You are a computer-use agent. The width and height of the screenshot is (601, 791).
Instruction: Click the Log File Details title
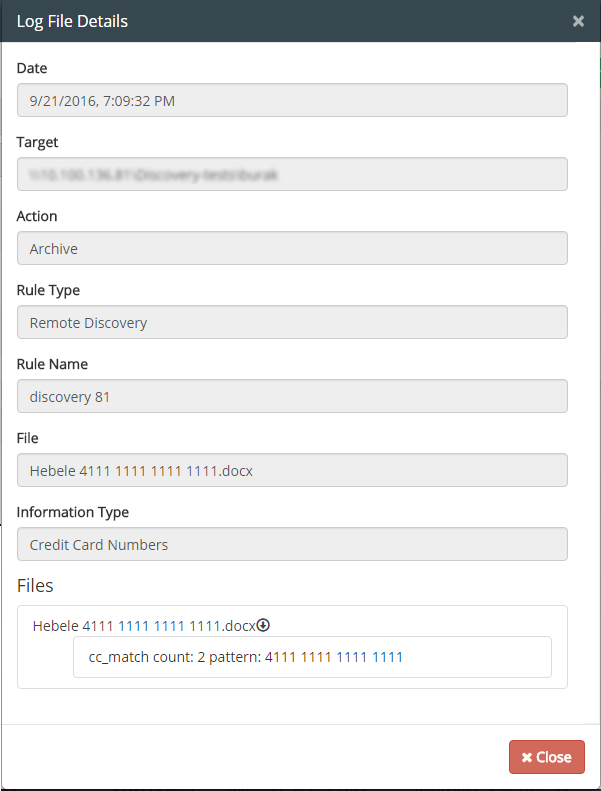(x=72, y=22)
